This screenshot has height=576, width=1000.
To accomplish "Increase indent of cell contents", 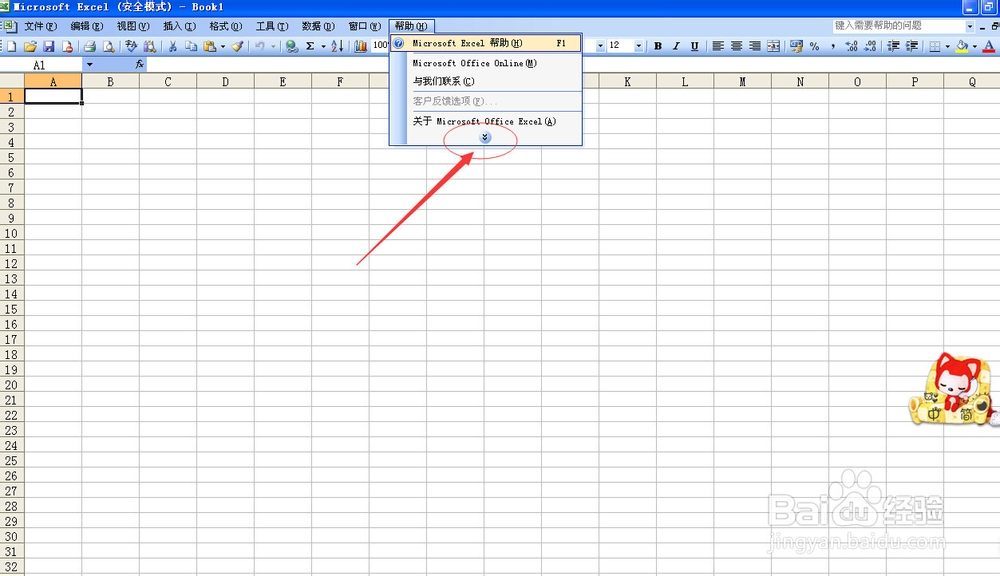I will [x=912, y=46].
